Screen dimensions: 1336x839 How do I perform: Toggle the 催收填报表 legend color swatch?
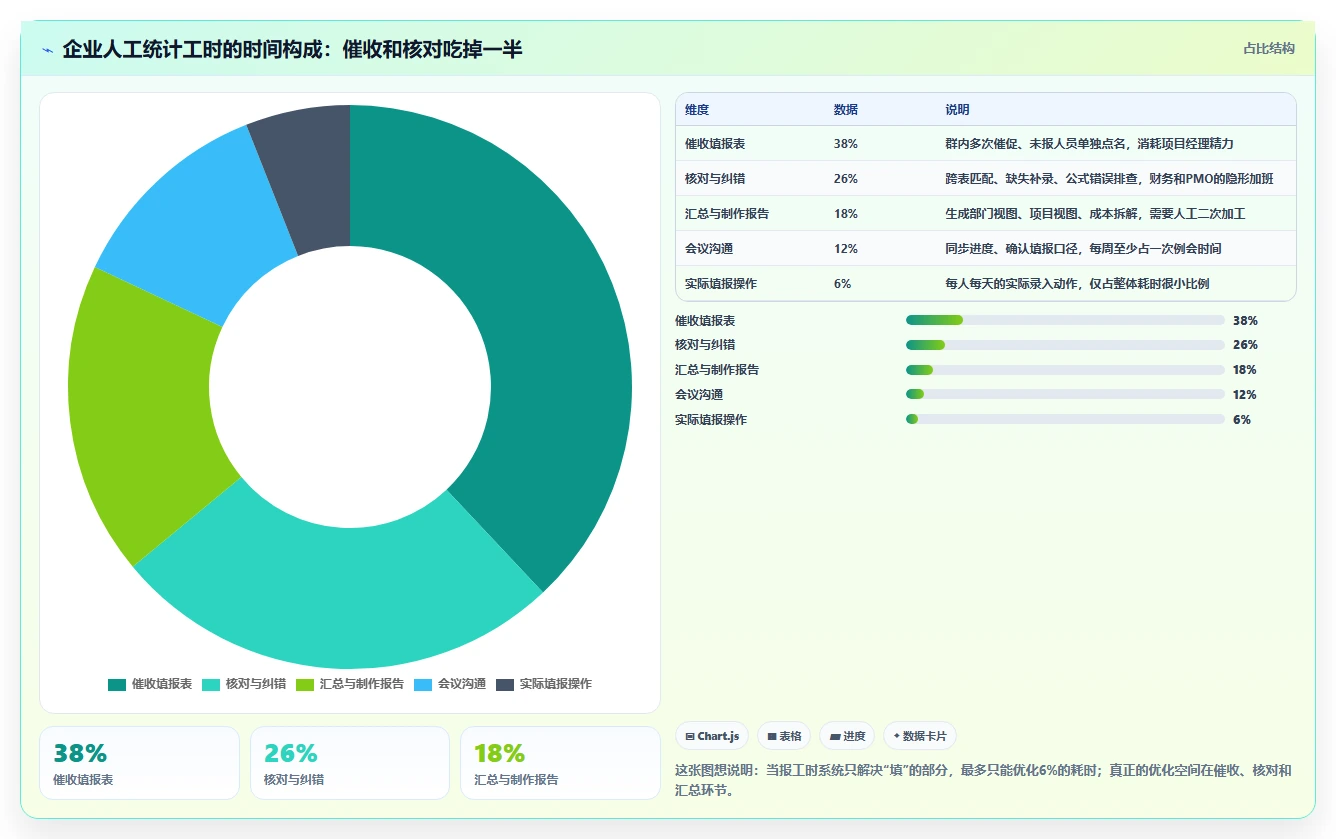[117, 684]
